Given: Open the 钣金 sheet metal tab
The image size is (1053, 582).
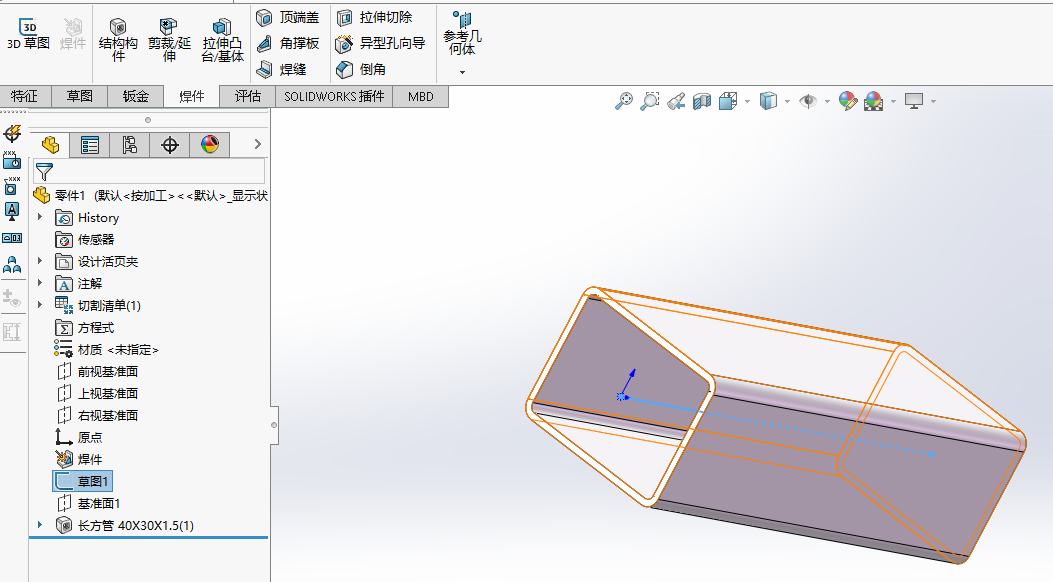Looking at the screenshot, I should [135, 97].
